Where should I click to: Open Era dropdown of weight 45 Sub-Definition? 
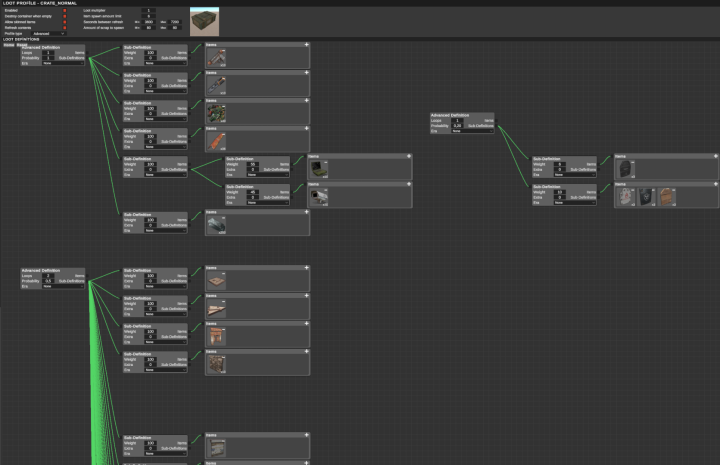pos(268,203)
